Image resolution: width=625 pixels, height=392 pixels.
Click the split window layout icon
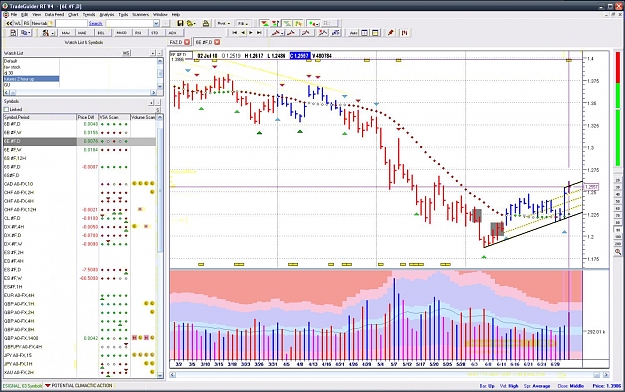pyautogui.click(x=364, y=33)
